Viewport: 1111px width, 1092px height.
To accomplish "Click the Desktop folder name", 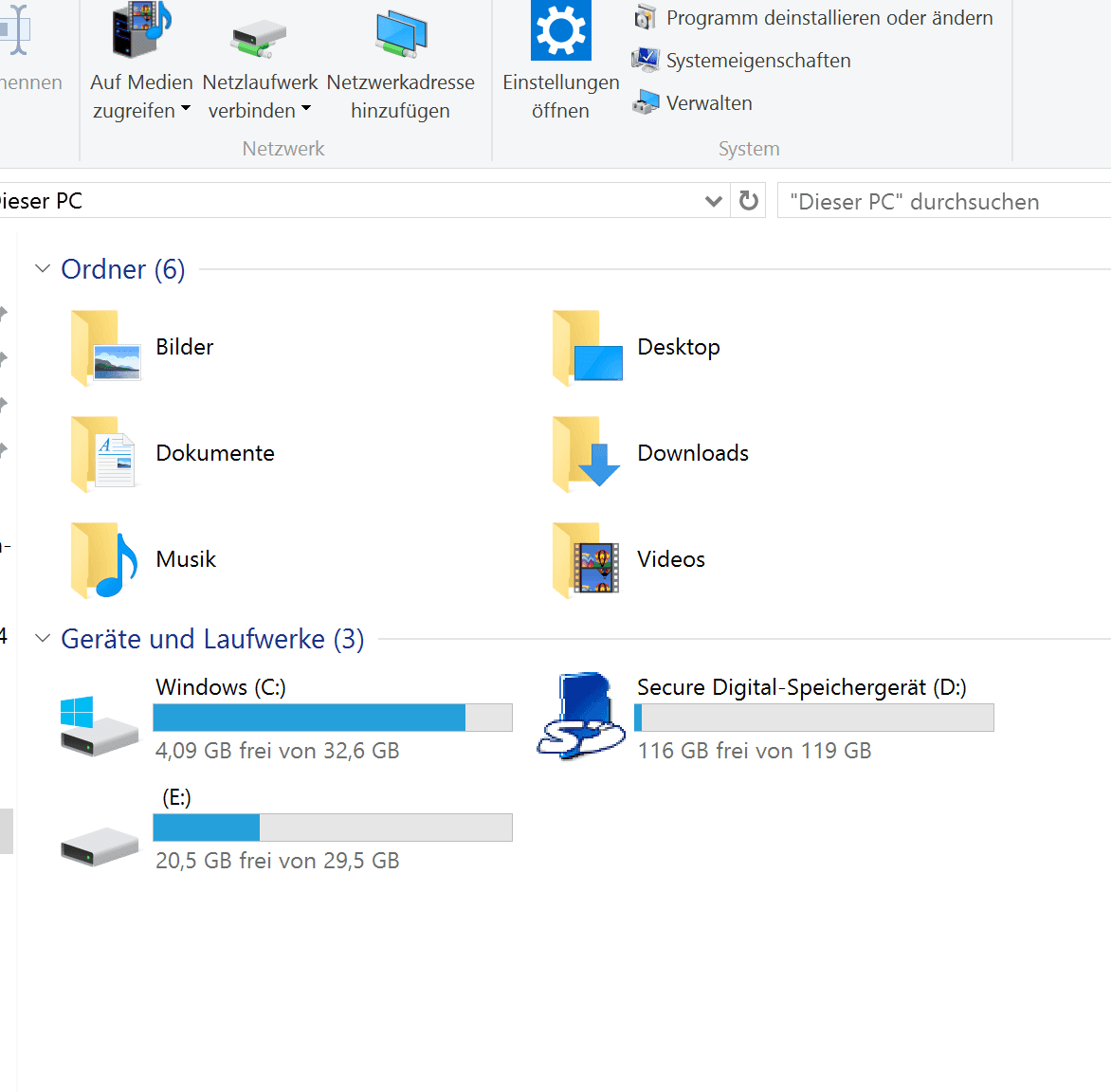I will pos(679,347).
